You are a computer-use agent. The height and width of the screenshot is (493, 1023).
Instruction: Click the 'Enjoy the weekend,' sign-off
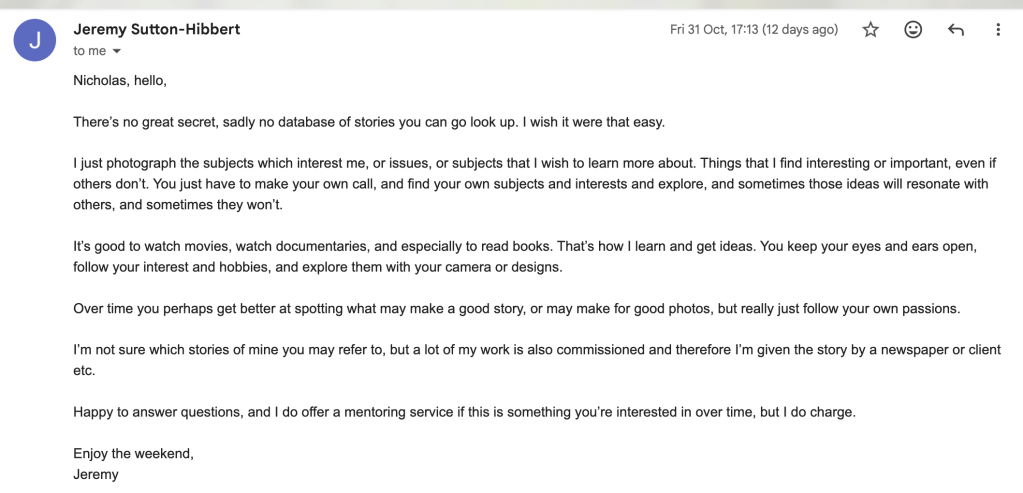[133, 454]
